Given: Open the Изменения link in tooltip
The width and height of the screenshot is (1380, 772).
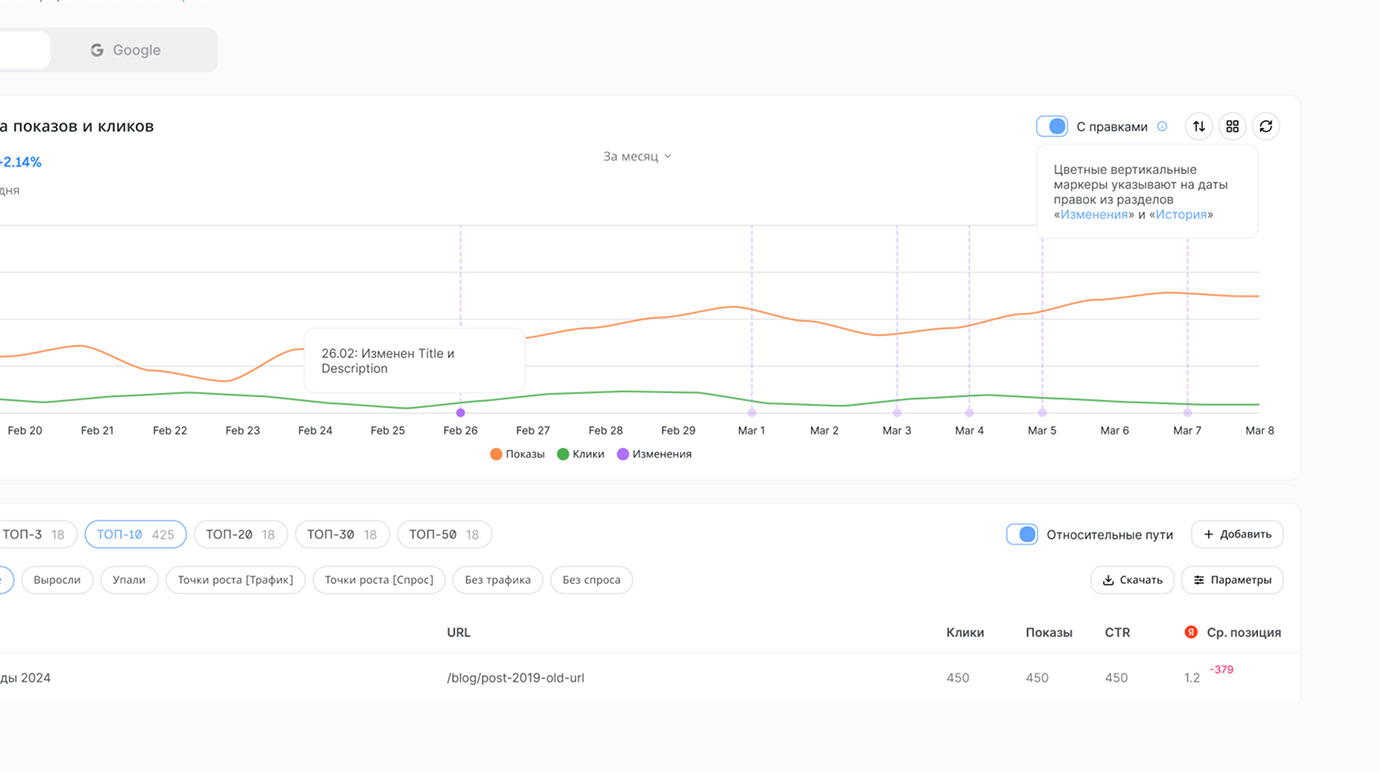Looking at the screenshot, I should click(1094, 215).
